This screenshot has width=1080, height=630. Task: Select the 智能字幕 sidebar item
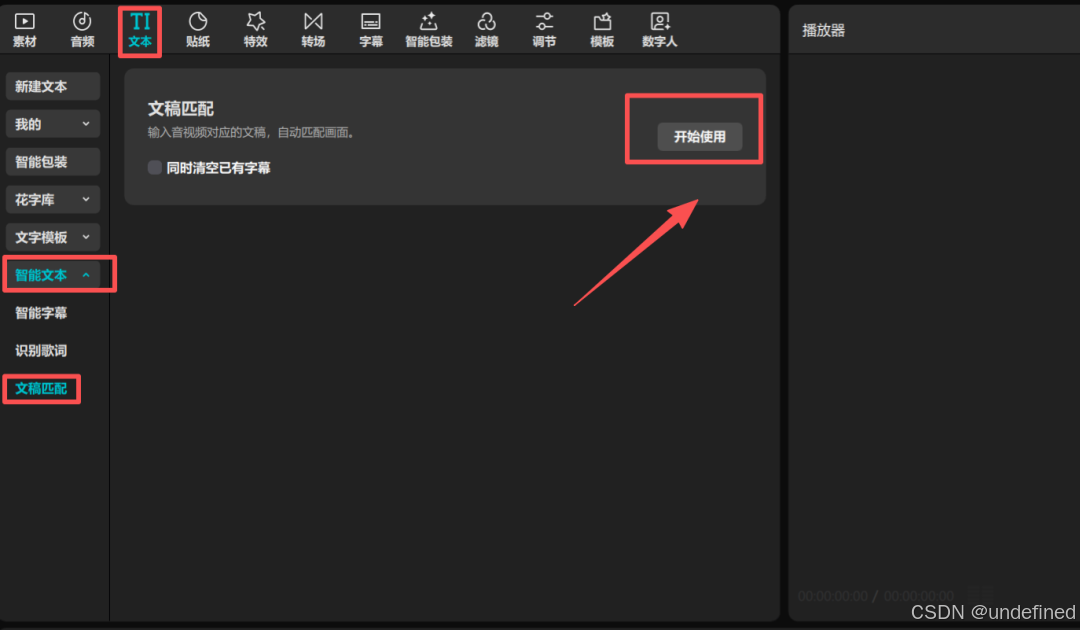click(41, 313)
